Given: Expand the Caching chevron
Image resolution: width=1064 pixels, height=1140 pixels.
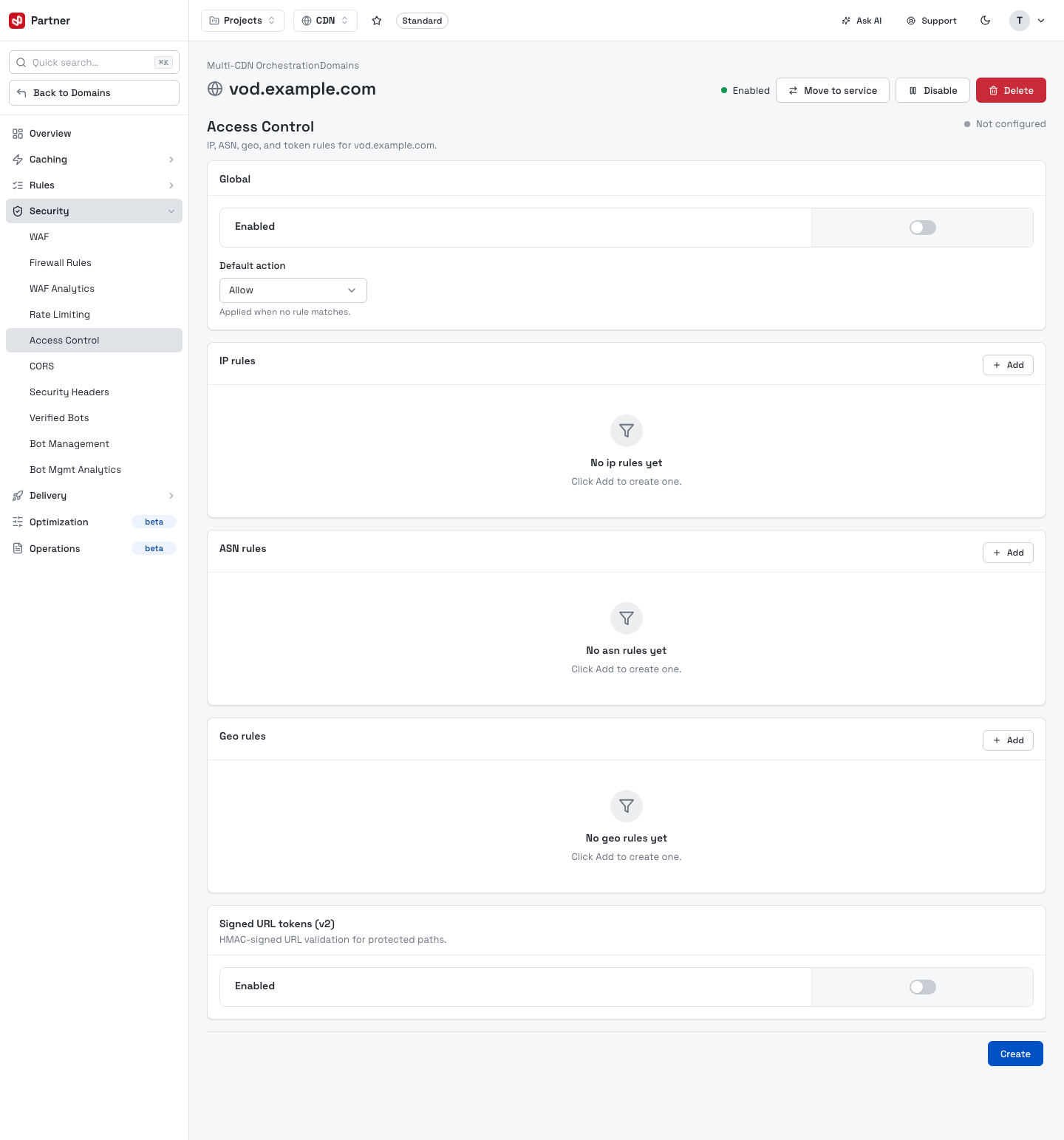Looking at the screenshot, I should (171, 160).
